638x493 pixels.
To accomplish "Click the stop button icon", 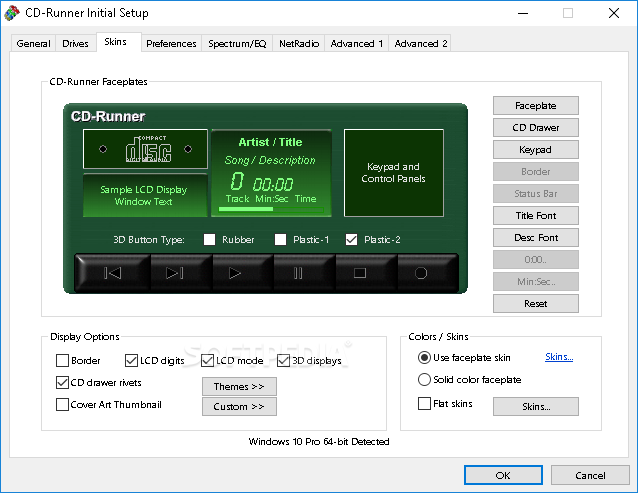I will [x=360, y=273].
